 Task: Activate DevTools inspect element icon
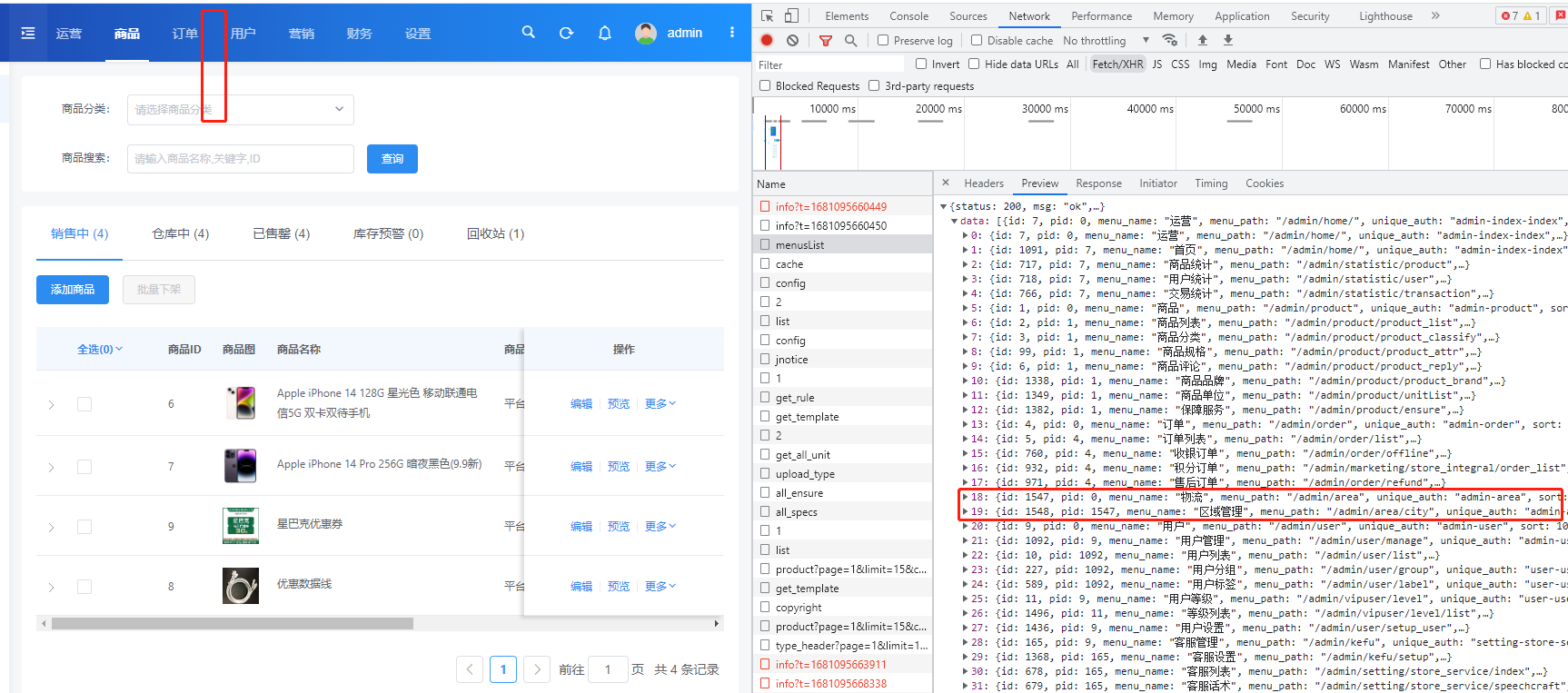pyautogui.click(x=767, y=15)
